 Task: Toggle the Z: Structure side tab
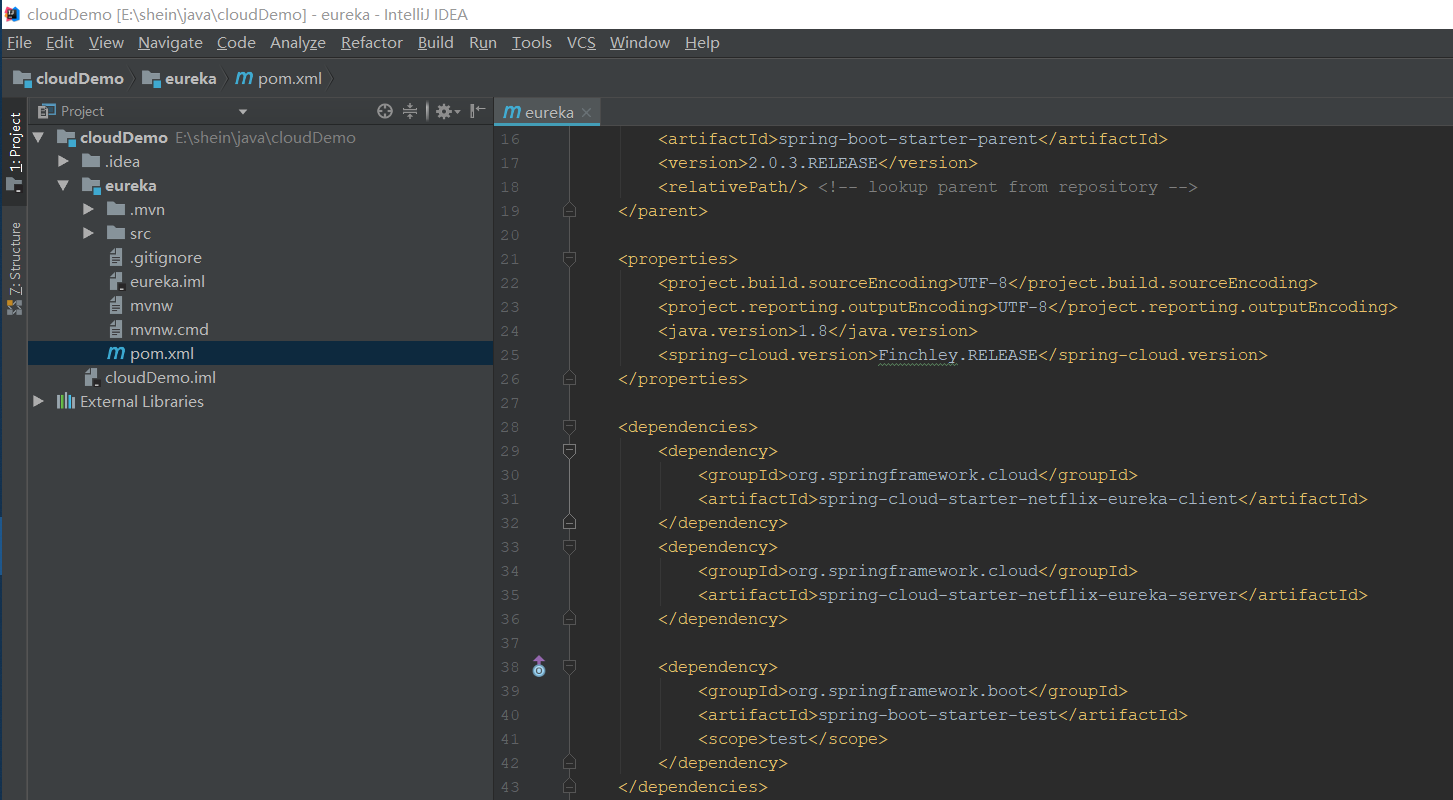pos(15,268)
